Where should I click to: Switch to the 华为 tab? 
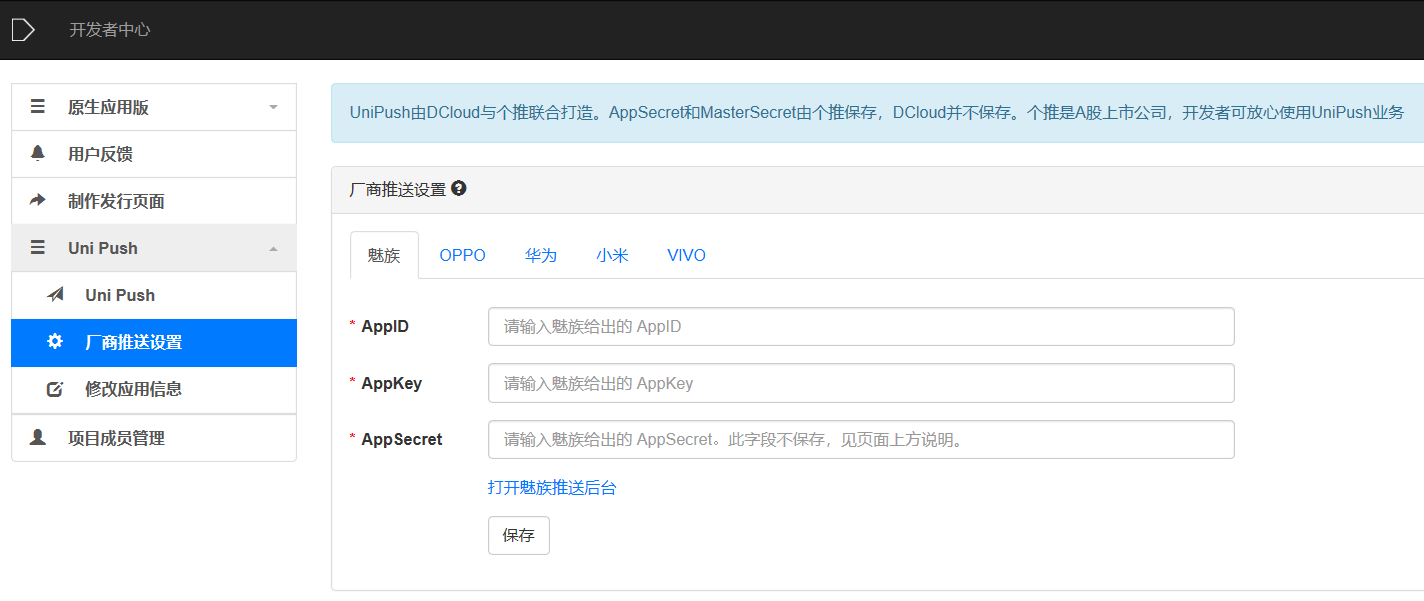541,255
